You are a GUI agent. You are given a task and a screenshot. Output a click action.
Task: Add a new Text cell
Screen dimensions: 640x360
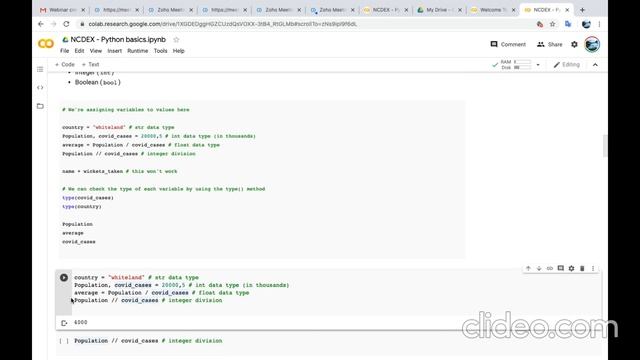pos(90,64)
